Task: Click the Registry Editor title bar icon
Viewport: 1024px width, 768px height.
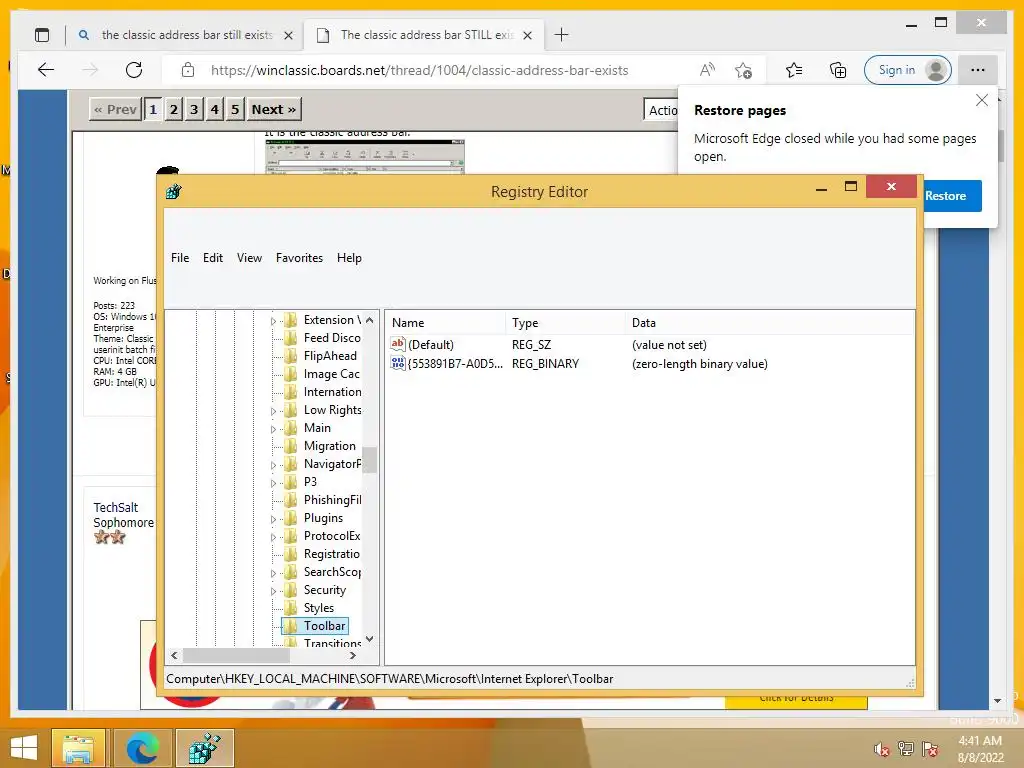Action: (174, 191)
